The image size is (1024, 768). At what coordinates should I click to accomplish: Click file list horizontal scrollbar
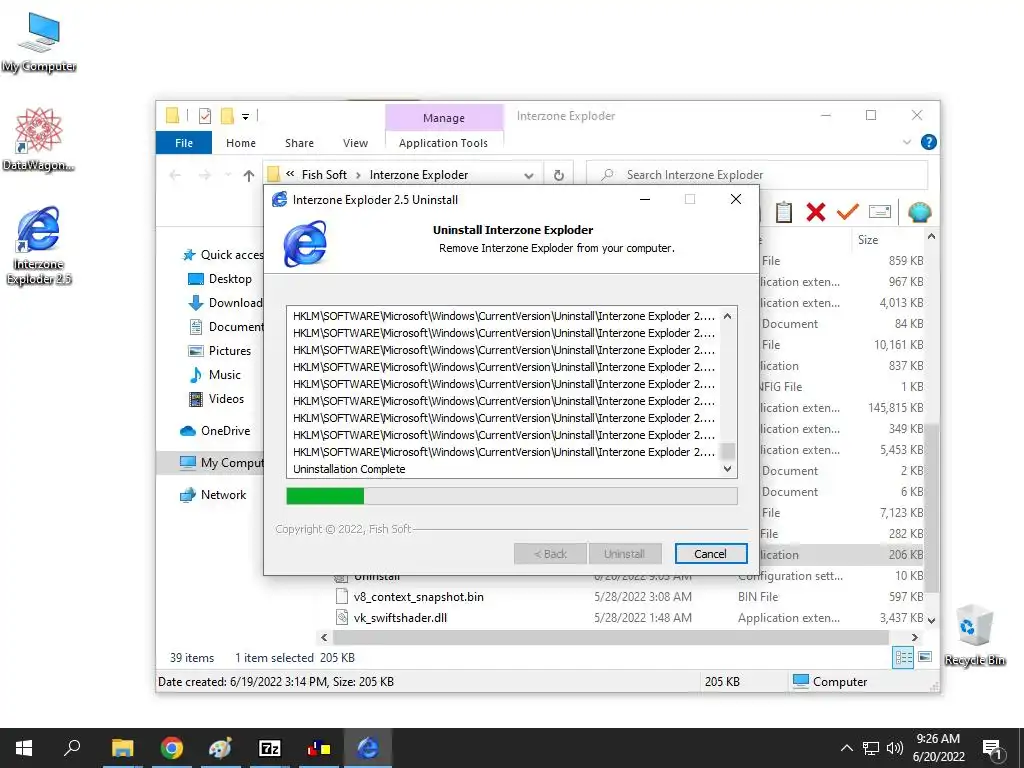click(x=611, y=637)
